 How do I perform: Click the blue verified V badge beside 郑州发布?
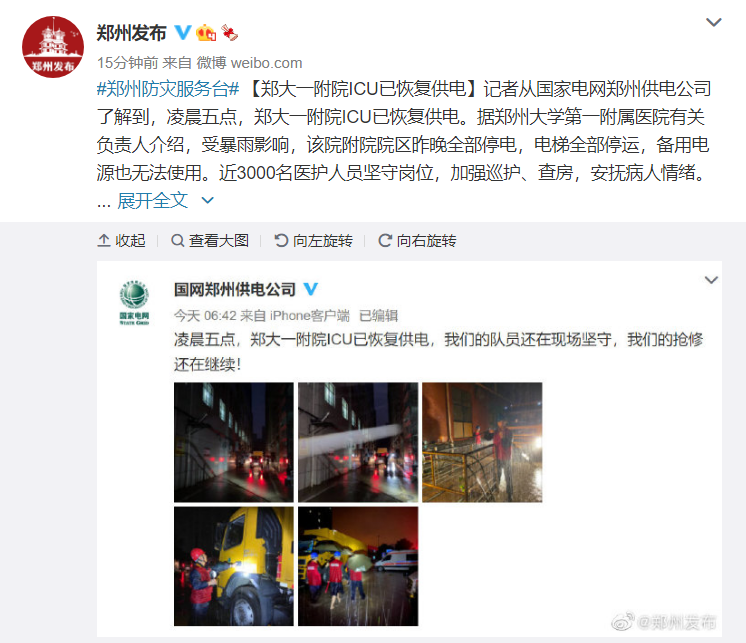[x=183, y=32]
